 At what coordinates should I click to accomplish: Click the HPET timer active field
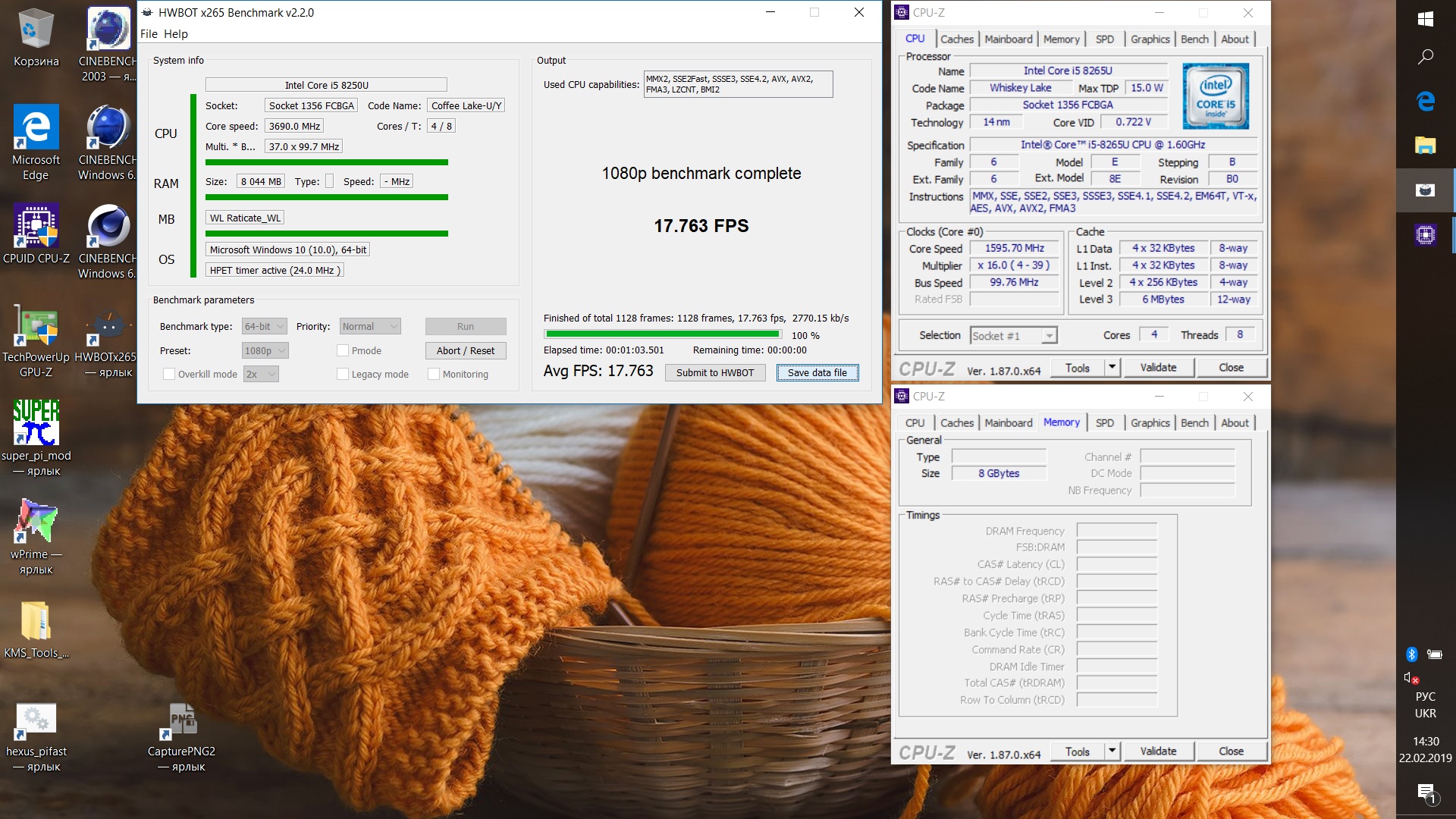tap(276, 270)
